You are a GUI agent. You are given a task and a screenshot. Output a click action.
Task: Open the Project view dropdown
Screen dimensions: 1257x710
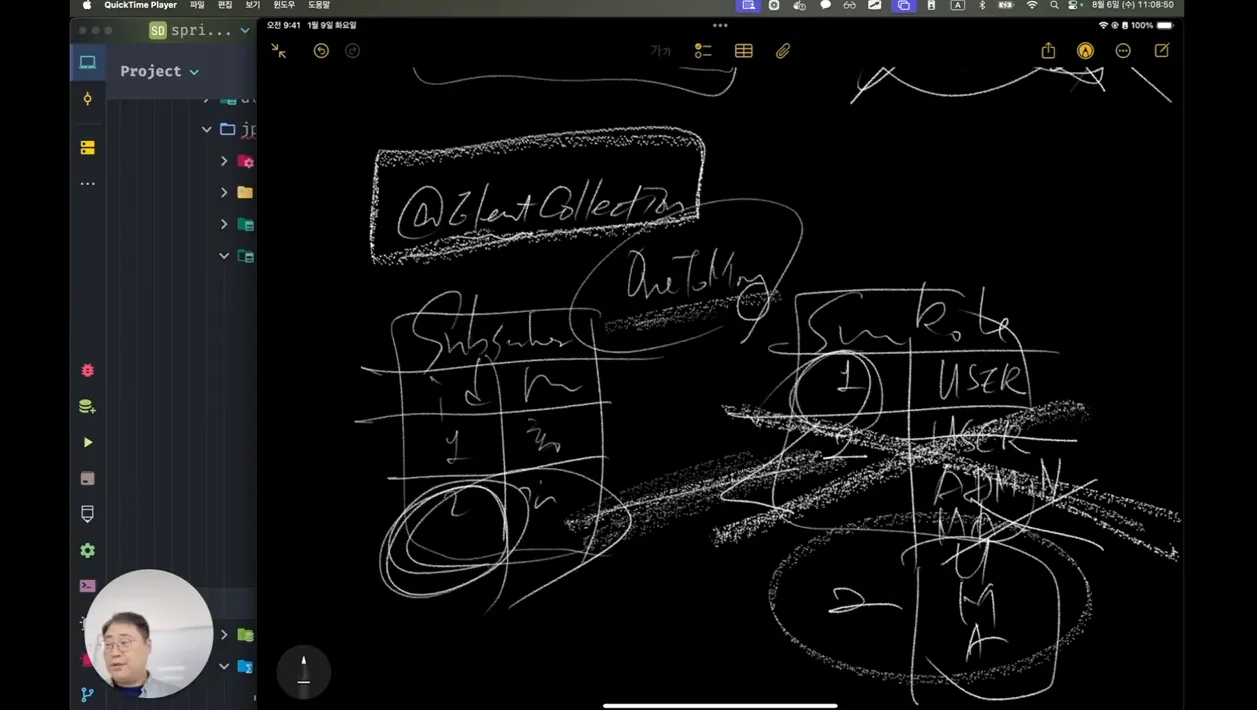pos(160,71)
